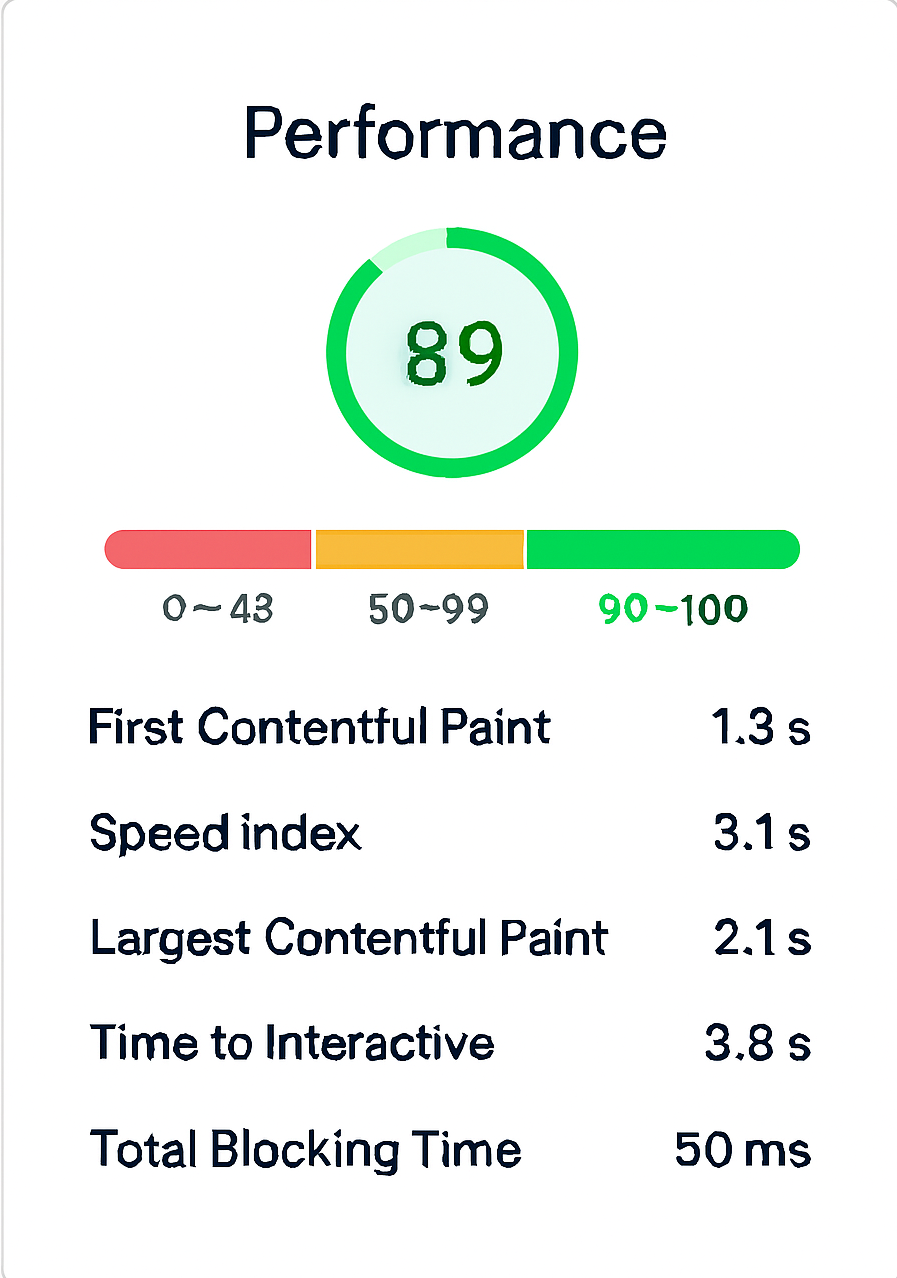Screen dimensions: 897x1278
Task: Click the 50 ms value
Action: point(742,1150)
